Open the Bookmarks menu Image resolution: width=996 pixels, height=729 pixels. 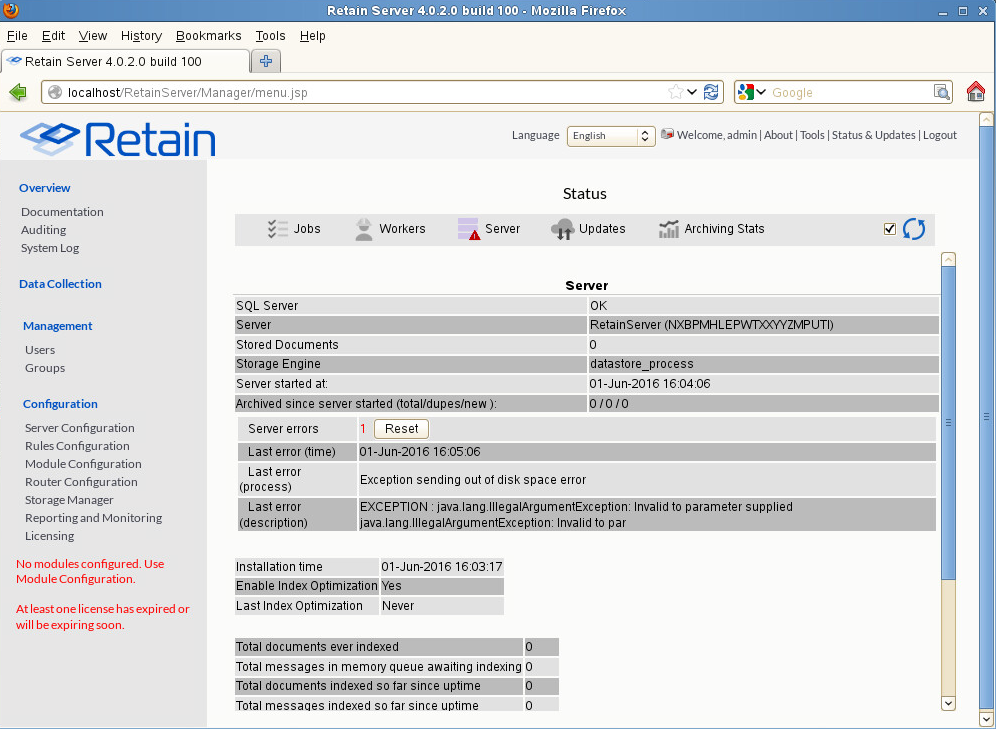(x=208, y=36)
